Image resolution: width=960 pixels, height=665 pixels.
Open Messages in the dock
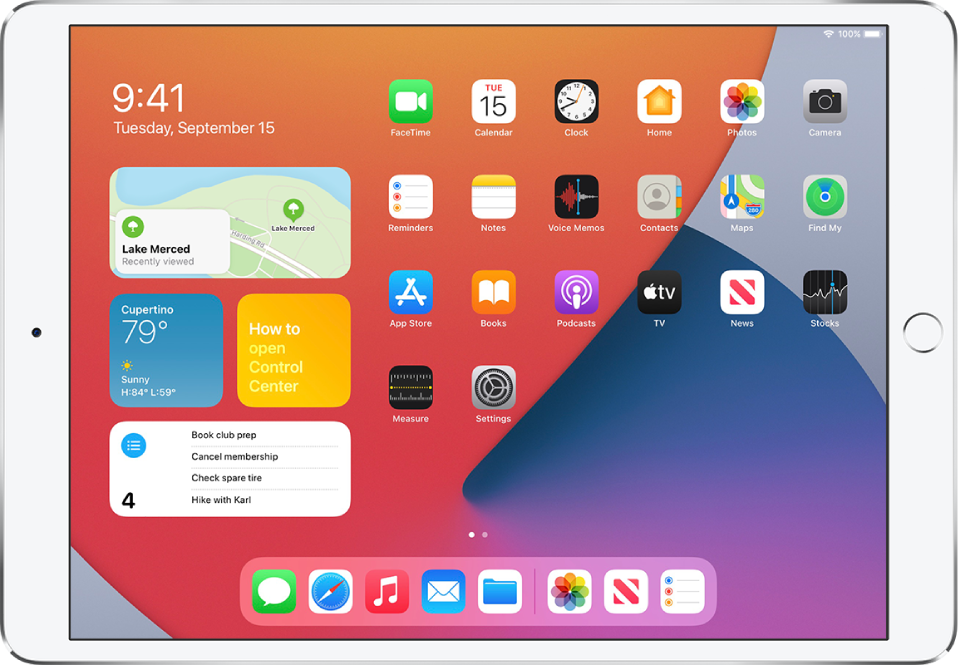coord(274,592)
